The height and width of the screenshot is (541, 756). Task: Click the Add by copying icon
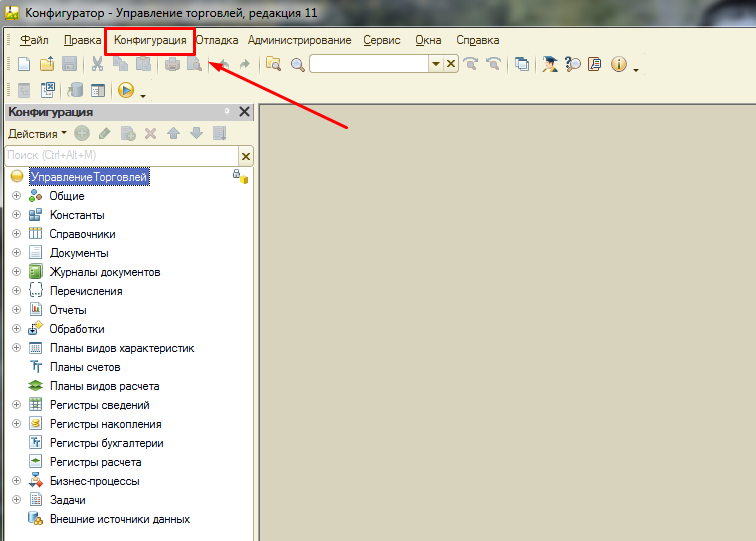tap(128, 134)
